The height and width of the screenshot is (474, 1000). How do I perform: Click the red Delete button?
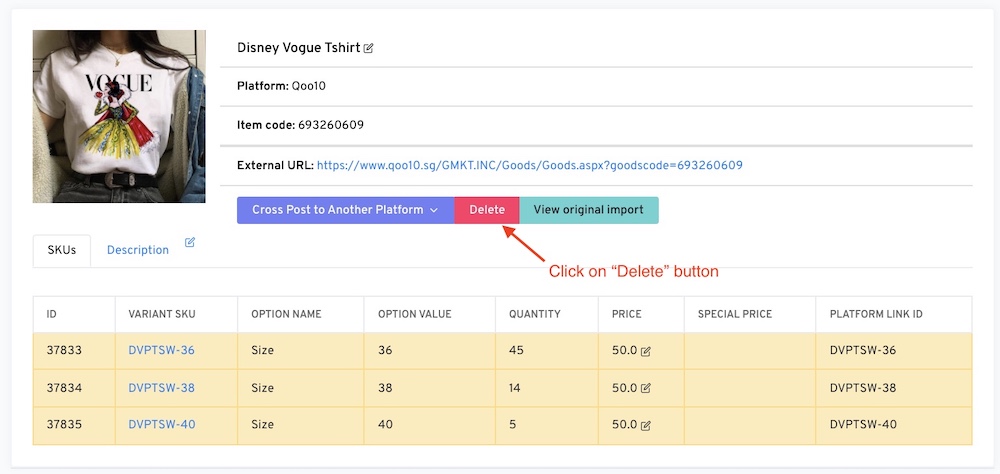[x=487, y=210]
